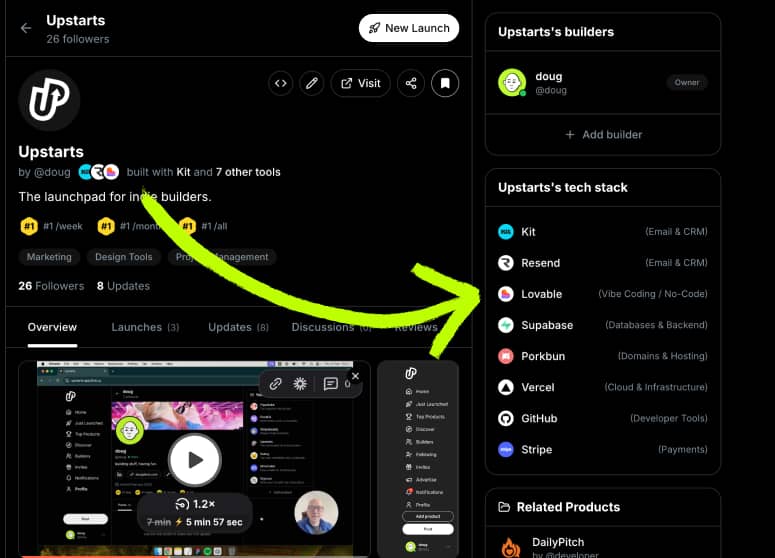
Task: Click the pencil edit icon
Action: click(x=312, y=83)
